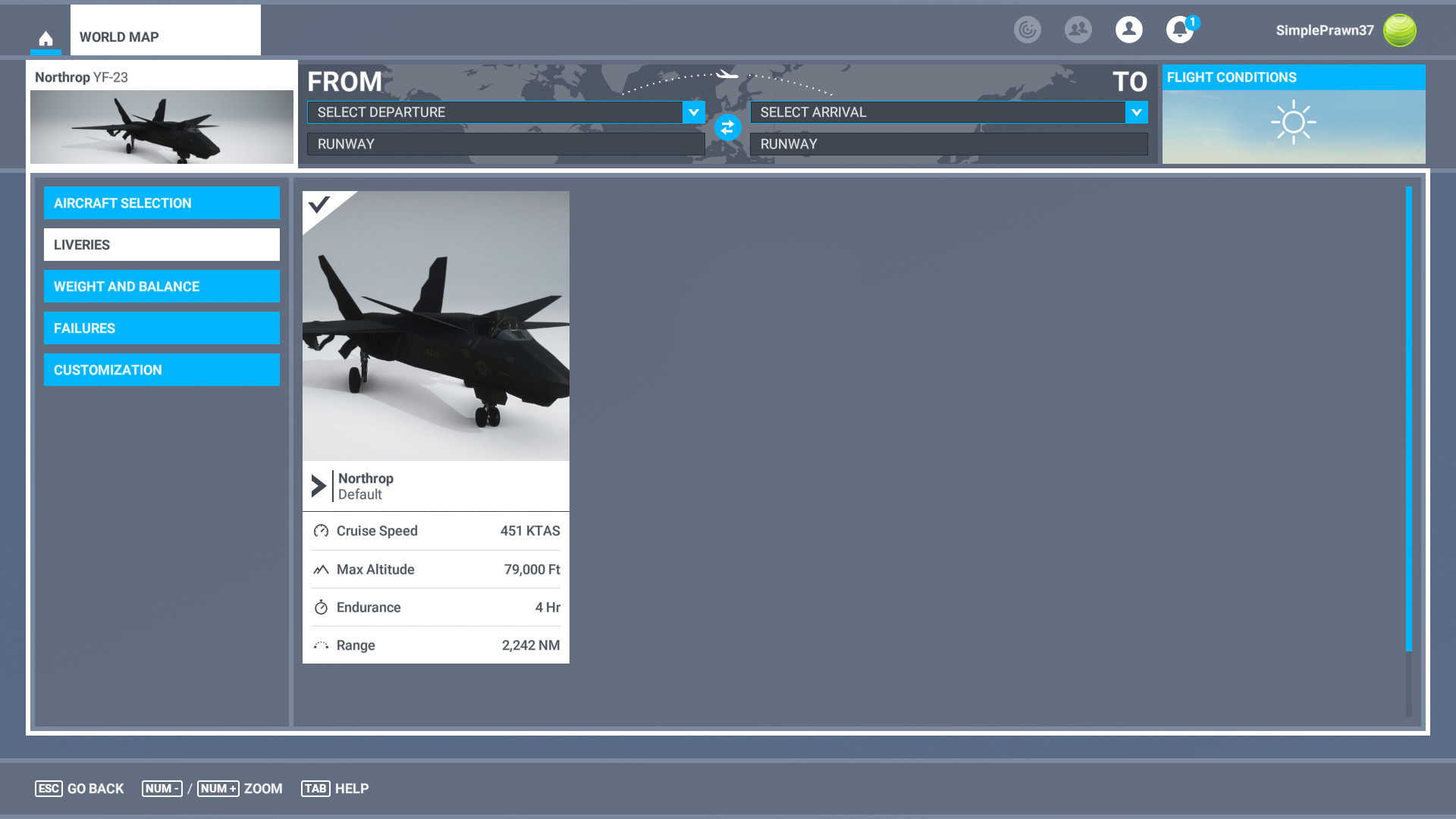
Task: Click the Cruise Speed gauge icon
Action: pyautogui.click(x=321, y=531)
